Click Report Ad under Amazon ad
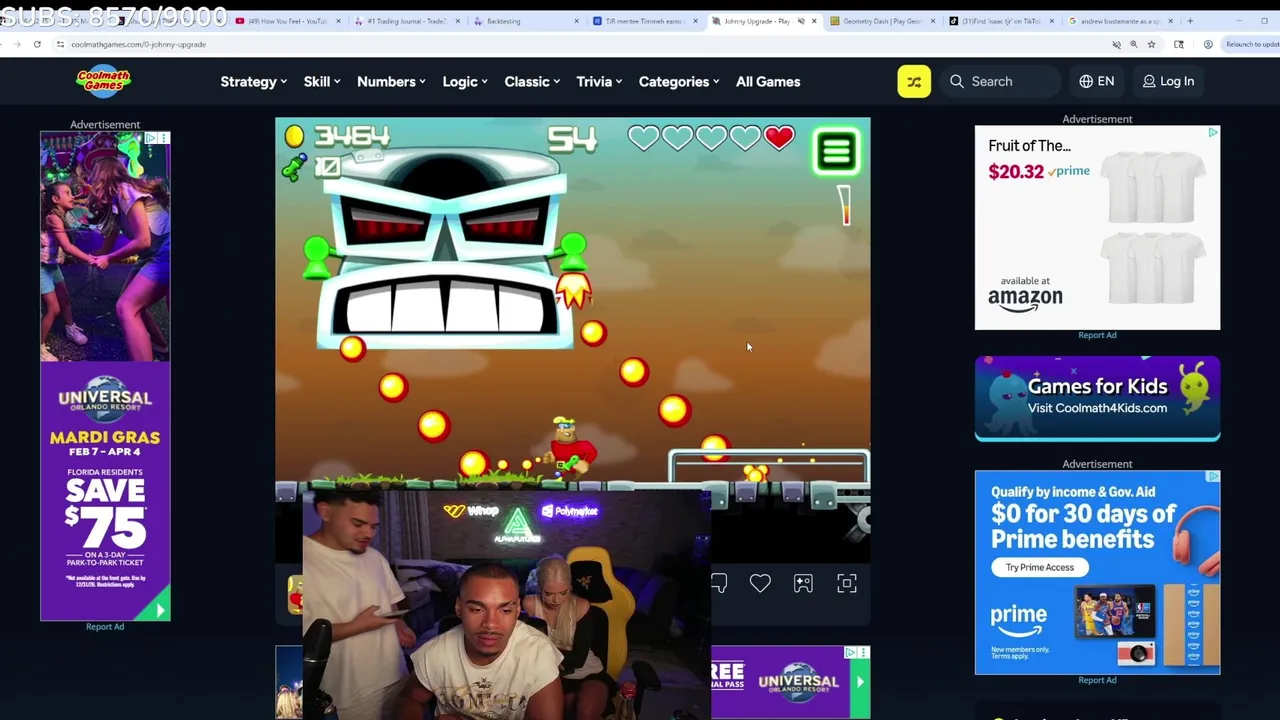1280x720 pixels. [1097, 335]
